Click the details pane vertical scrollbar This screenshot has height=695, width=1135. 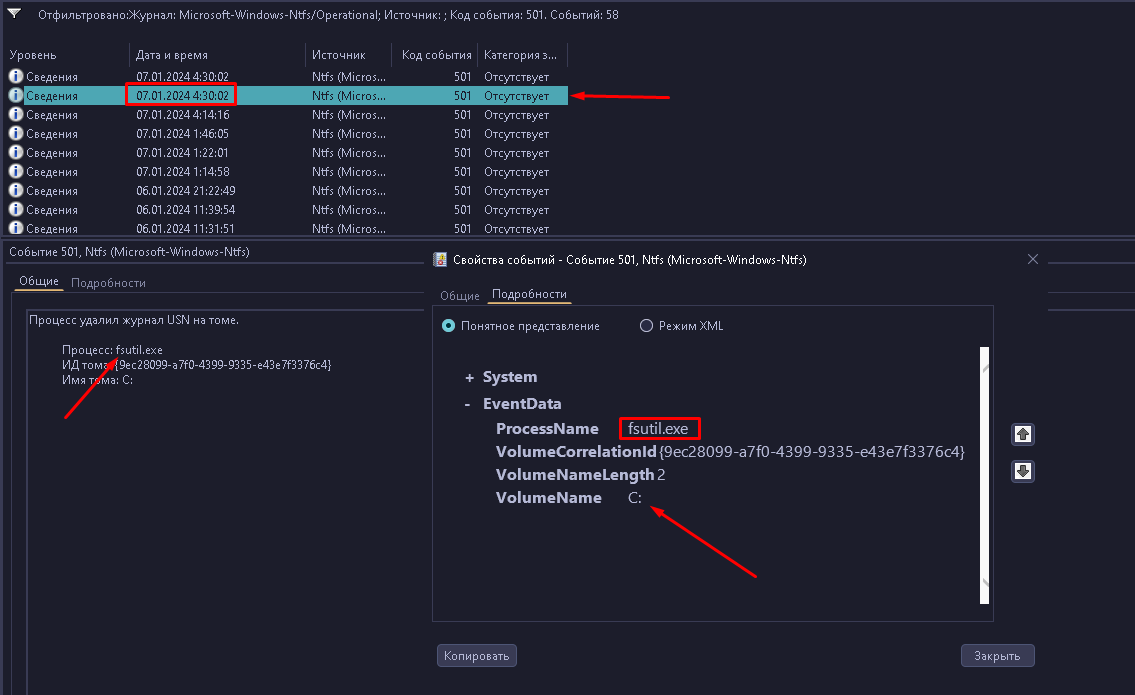tap(984, 475)
